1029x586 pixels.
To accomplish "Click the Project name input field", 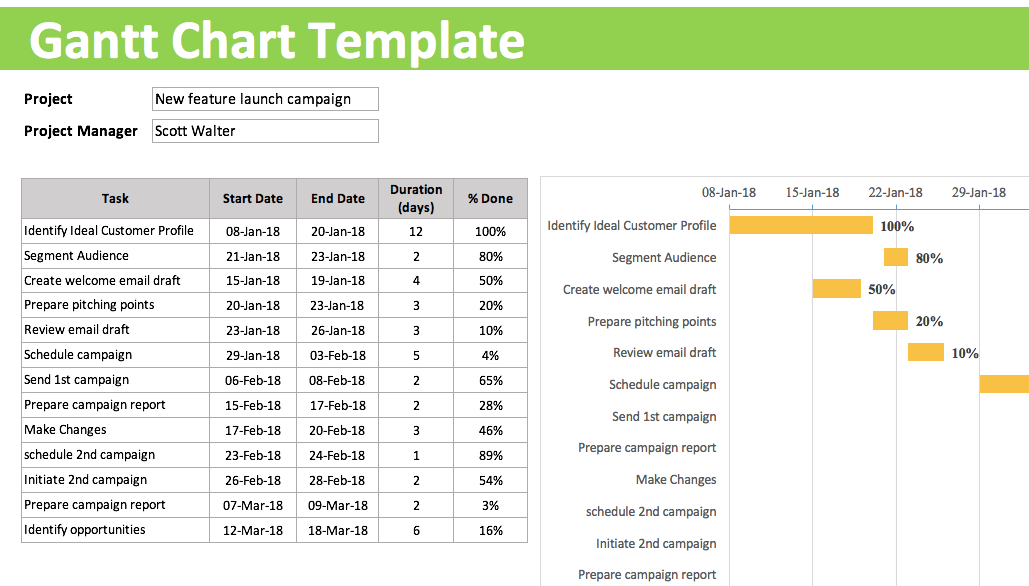I will click(x=265, y=99).
